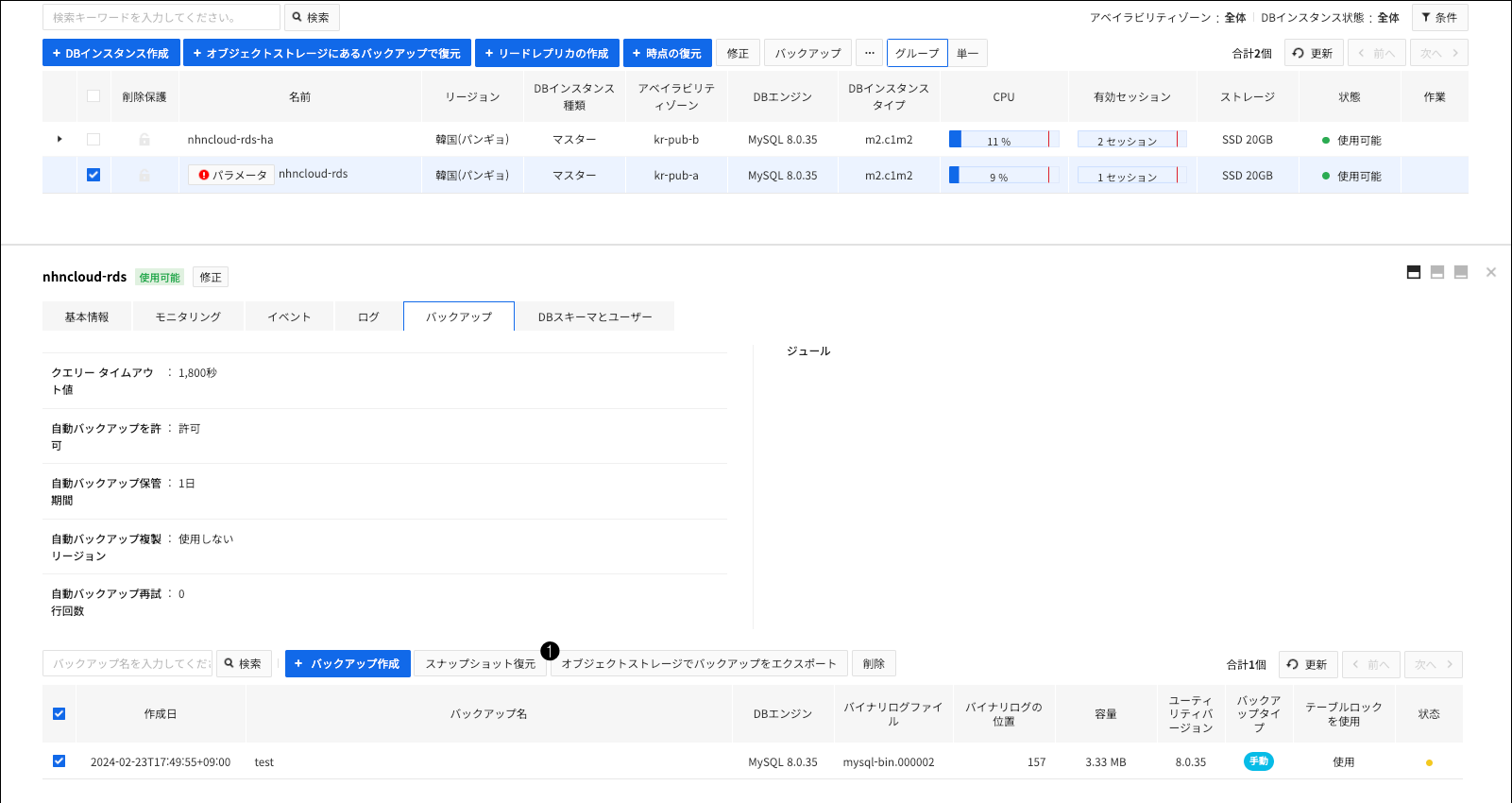Click オブジェクトストレージにあるバックアップで復元 button
This screenshot has height=803, width=1512.
328,53
